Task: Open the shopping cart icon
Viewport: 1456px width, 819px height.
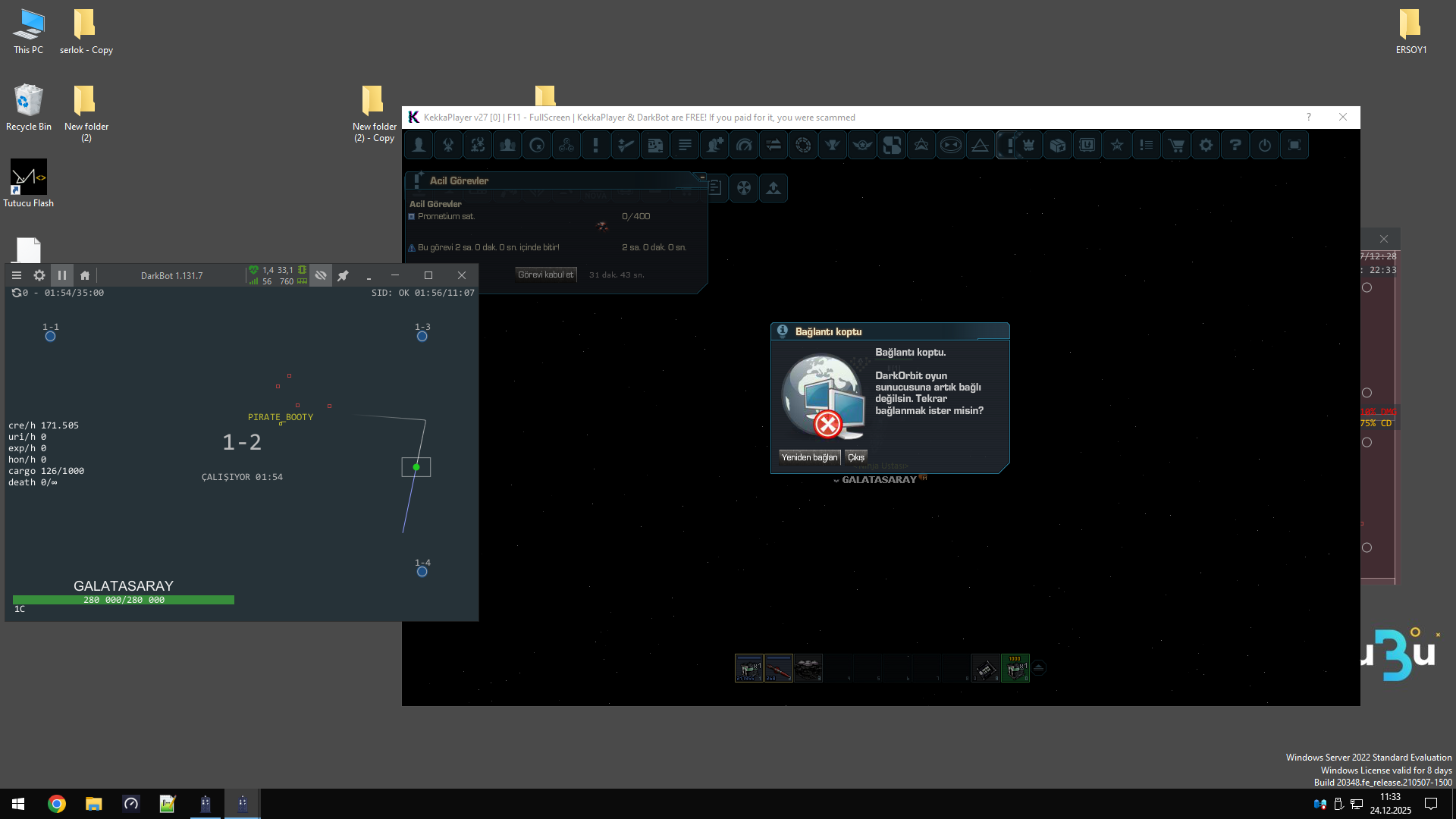Action: point(1176,145)
